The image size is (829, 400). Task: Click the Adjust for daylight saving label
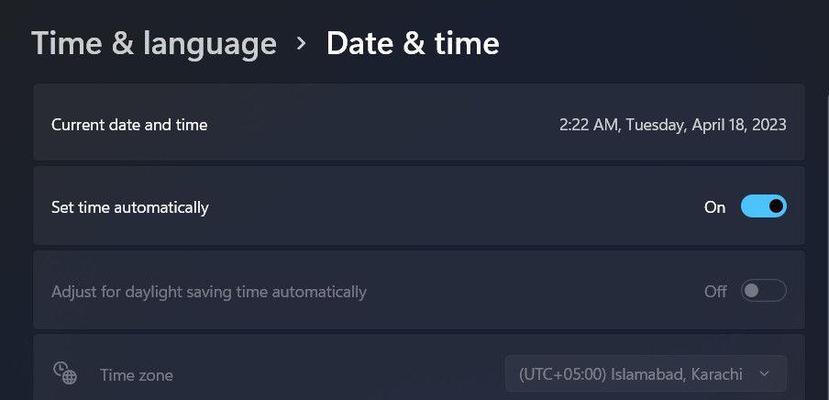click(209, 292)
